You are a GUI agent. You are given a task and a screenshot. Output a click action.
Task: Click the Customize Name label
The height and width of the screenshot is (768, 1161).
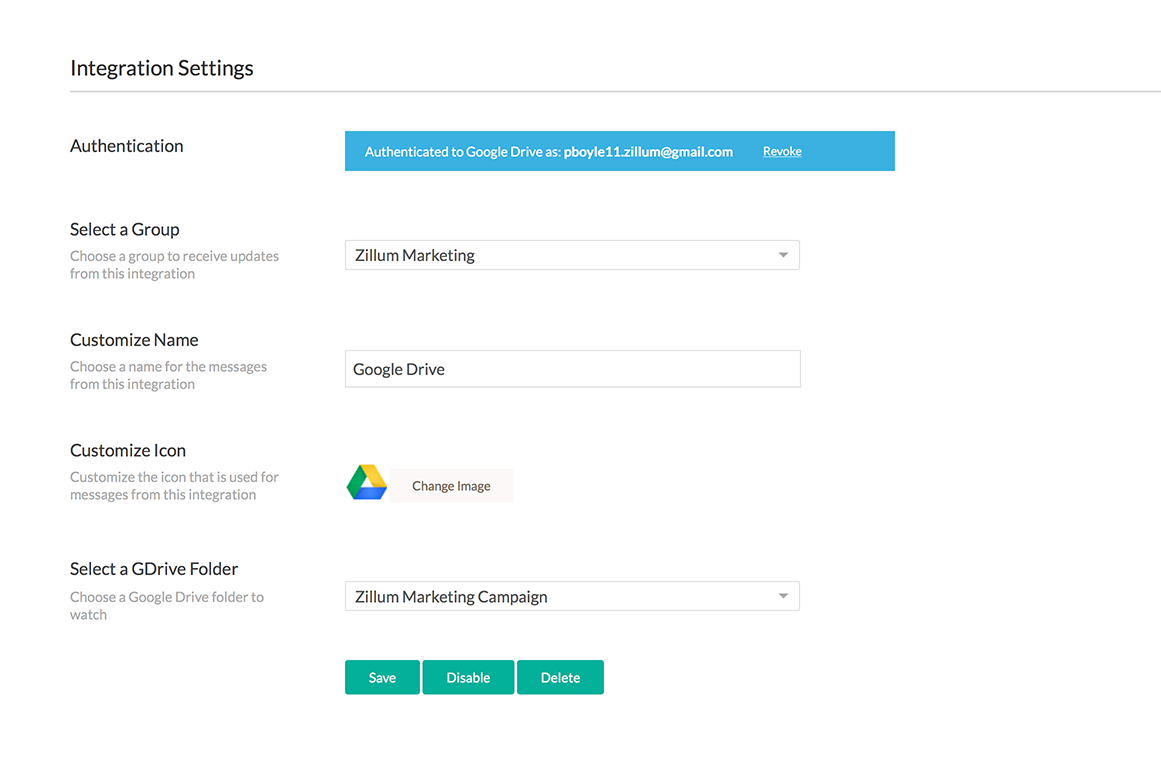[x=134, y=340]
